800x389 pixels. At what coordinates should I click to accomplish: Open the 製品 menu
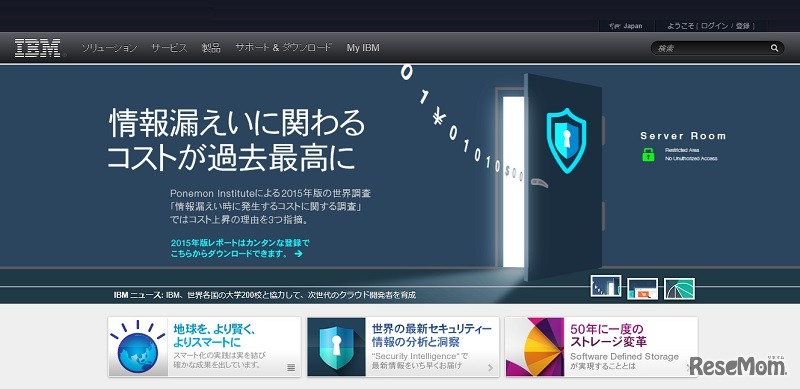211,48
